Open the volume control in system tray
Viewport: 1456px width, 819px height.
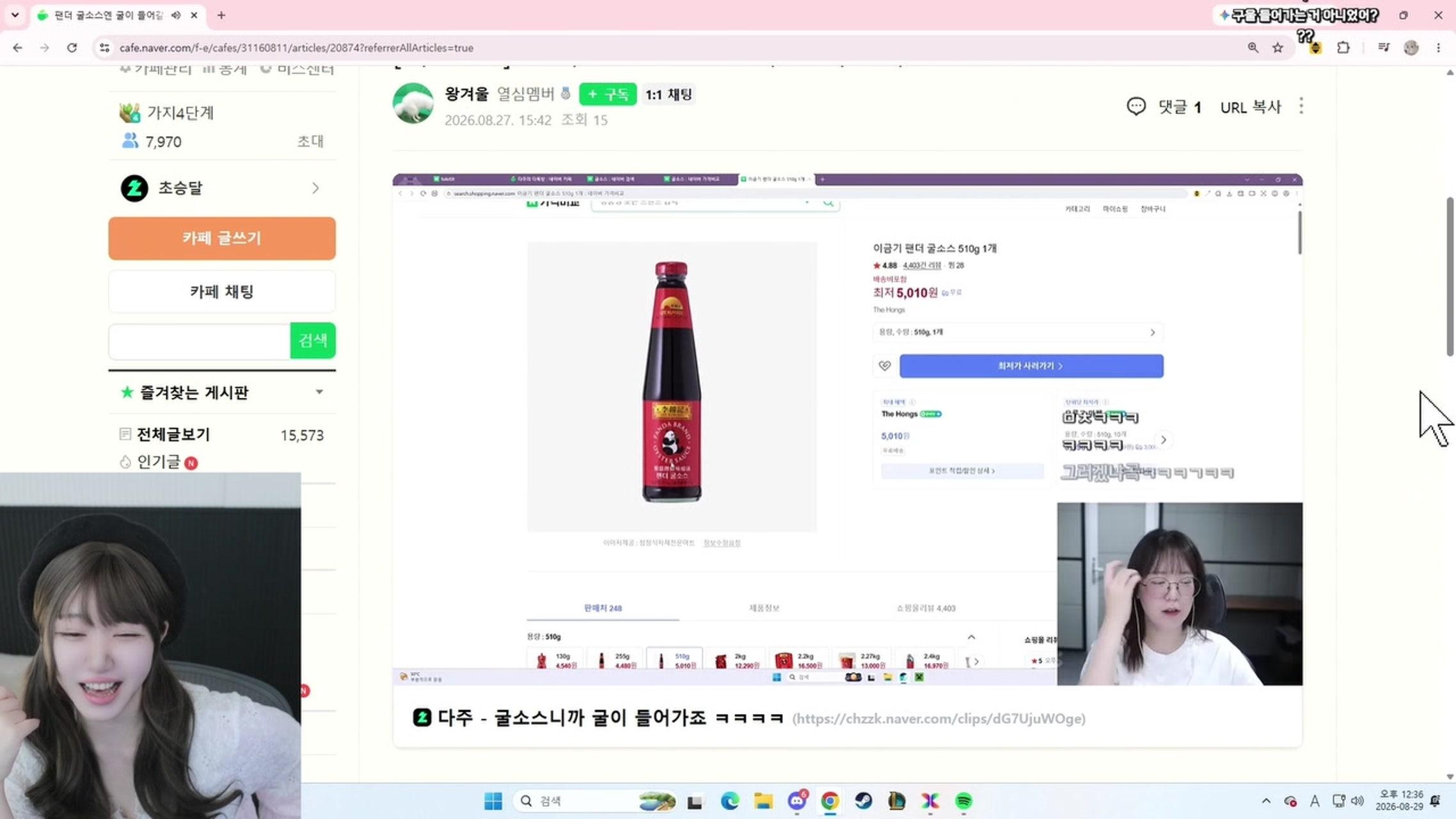coord(1357,801)
